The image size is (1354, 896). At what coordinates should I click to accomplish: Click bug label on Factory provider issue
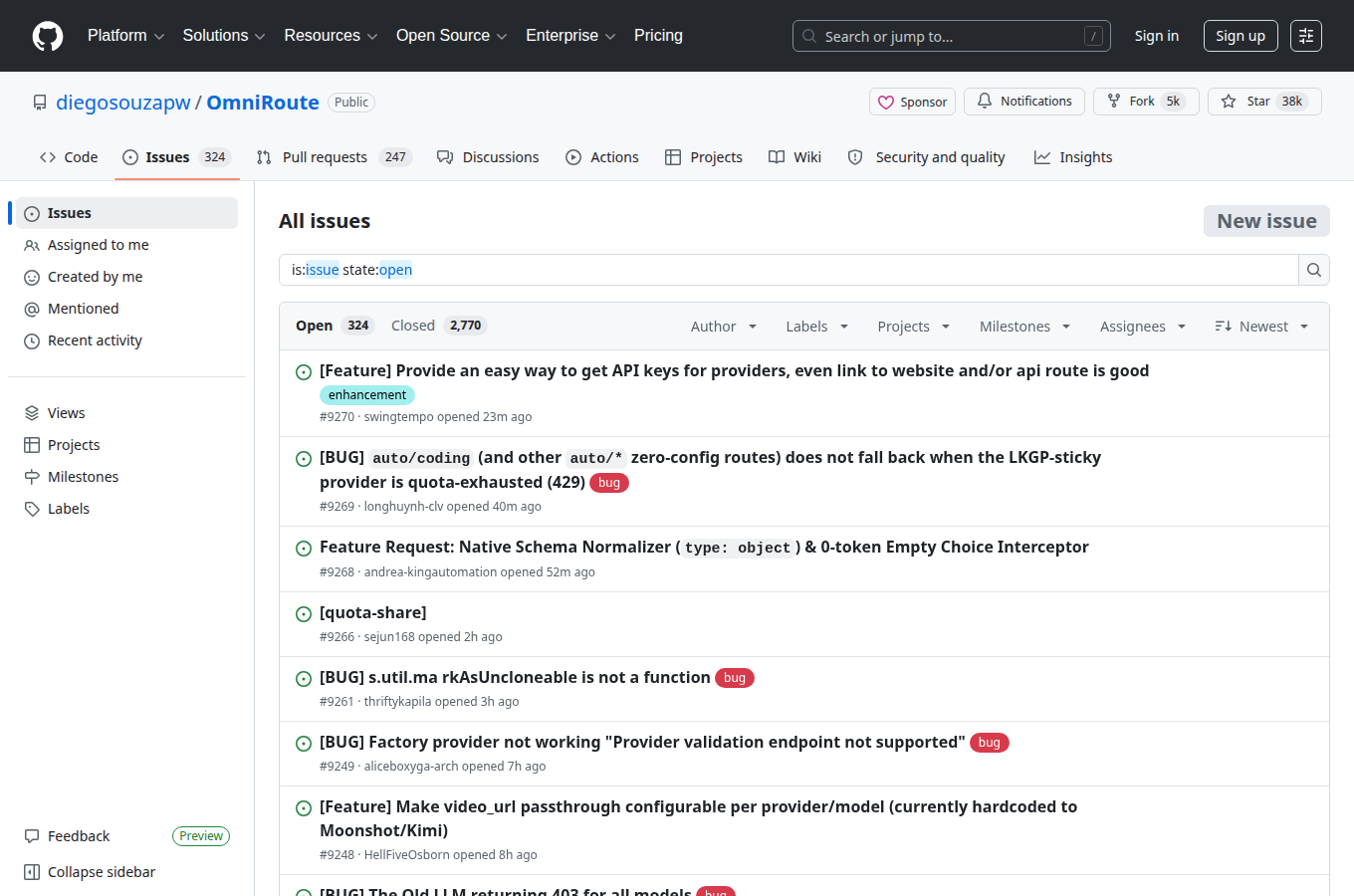coord(990,743)
